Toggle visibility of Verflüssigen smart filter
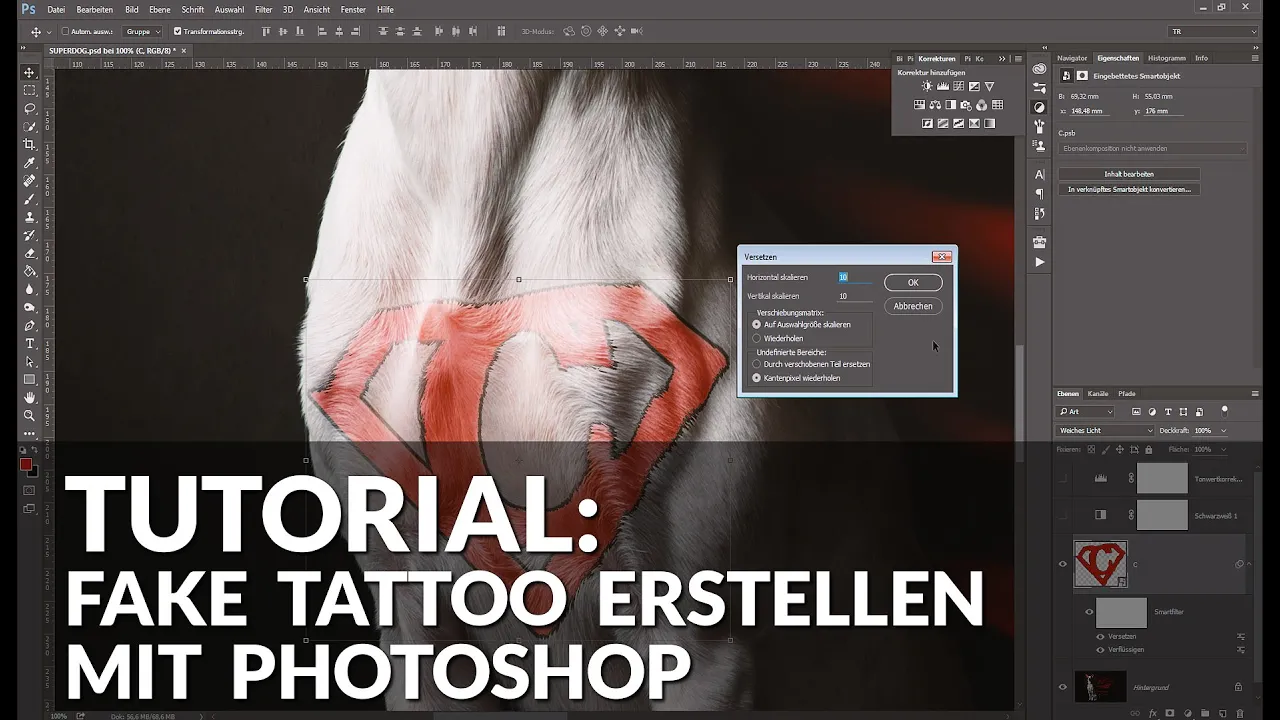Viewport: 1280px width, 720px height. tap(1100, 649)
